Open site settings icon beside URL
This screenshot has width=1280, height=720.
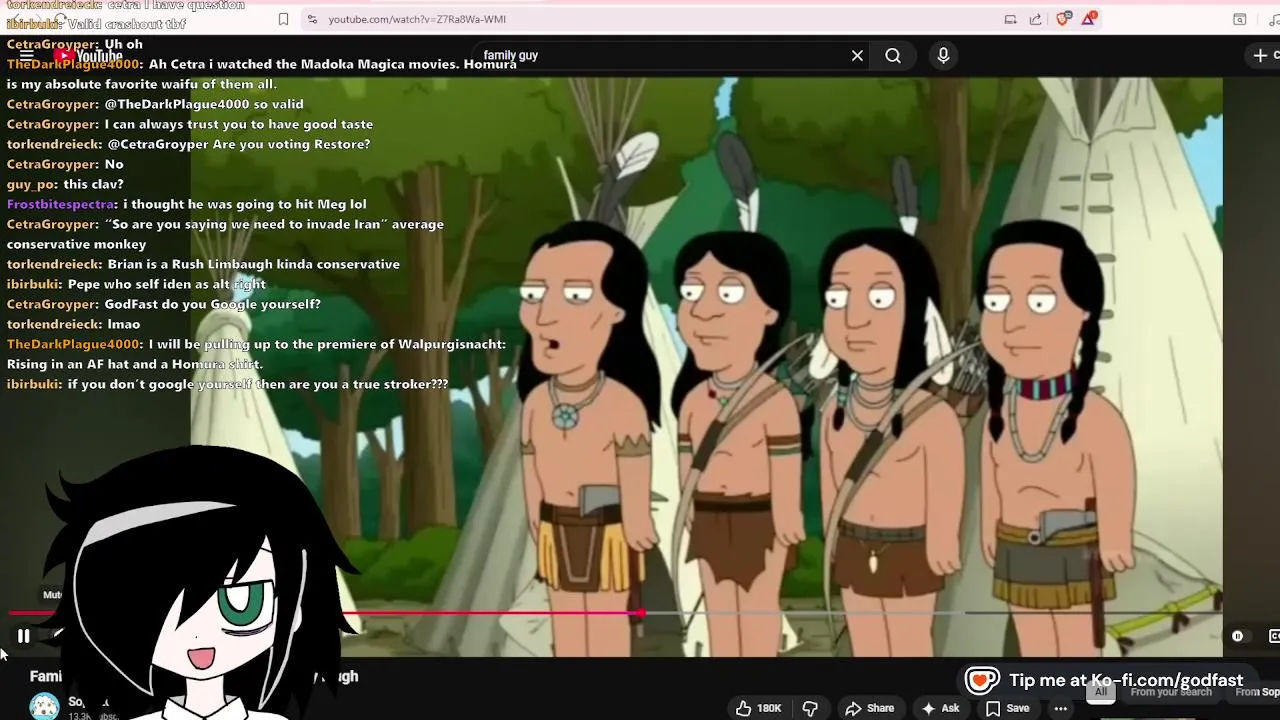click(312, 19)
